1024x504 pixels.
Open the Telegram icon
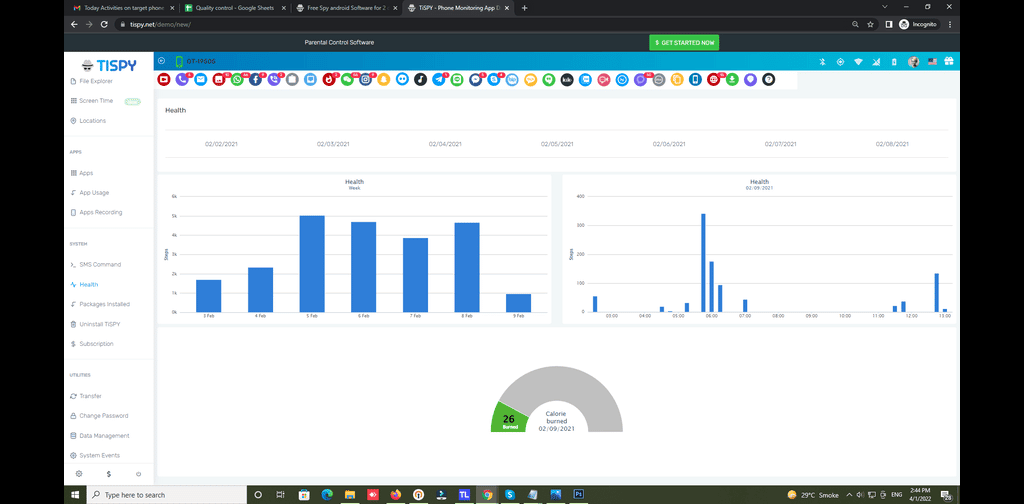(438, 80)
